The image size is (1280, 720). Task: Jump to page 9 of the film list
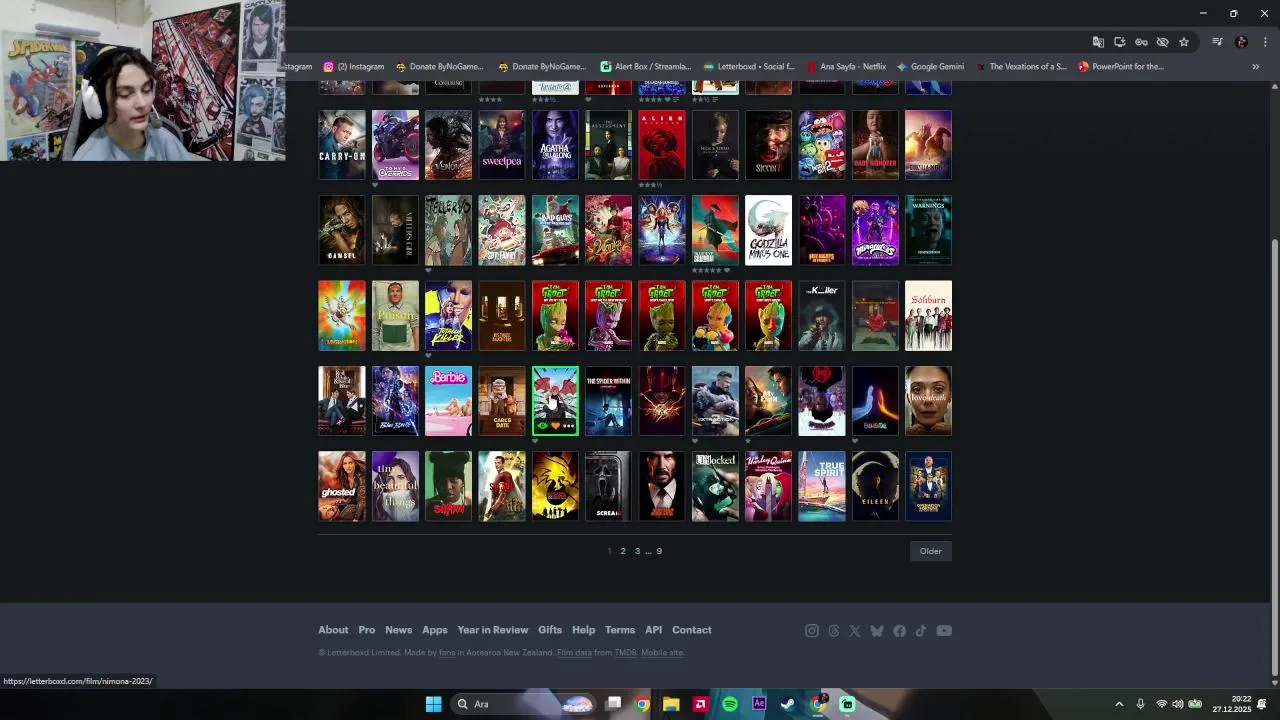point(659,551)
